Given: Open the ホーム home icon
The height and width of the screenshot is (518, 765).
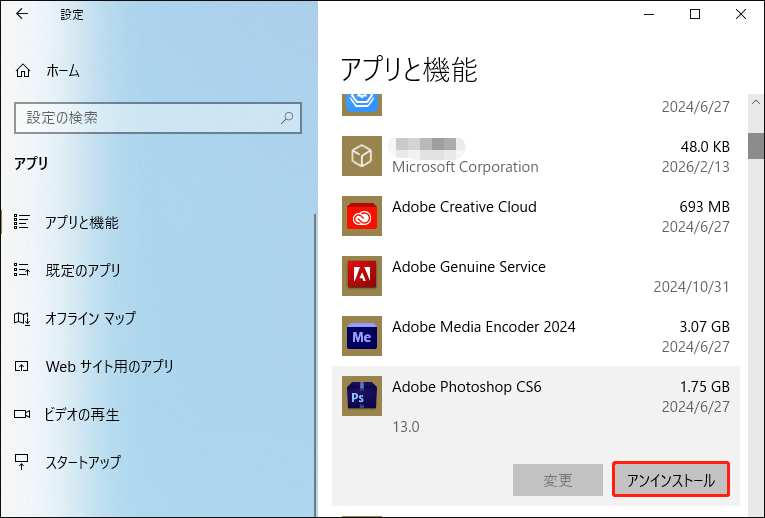Looking at the screenshot, I should pyautogui.click(x=22, y=71).
